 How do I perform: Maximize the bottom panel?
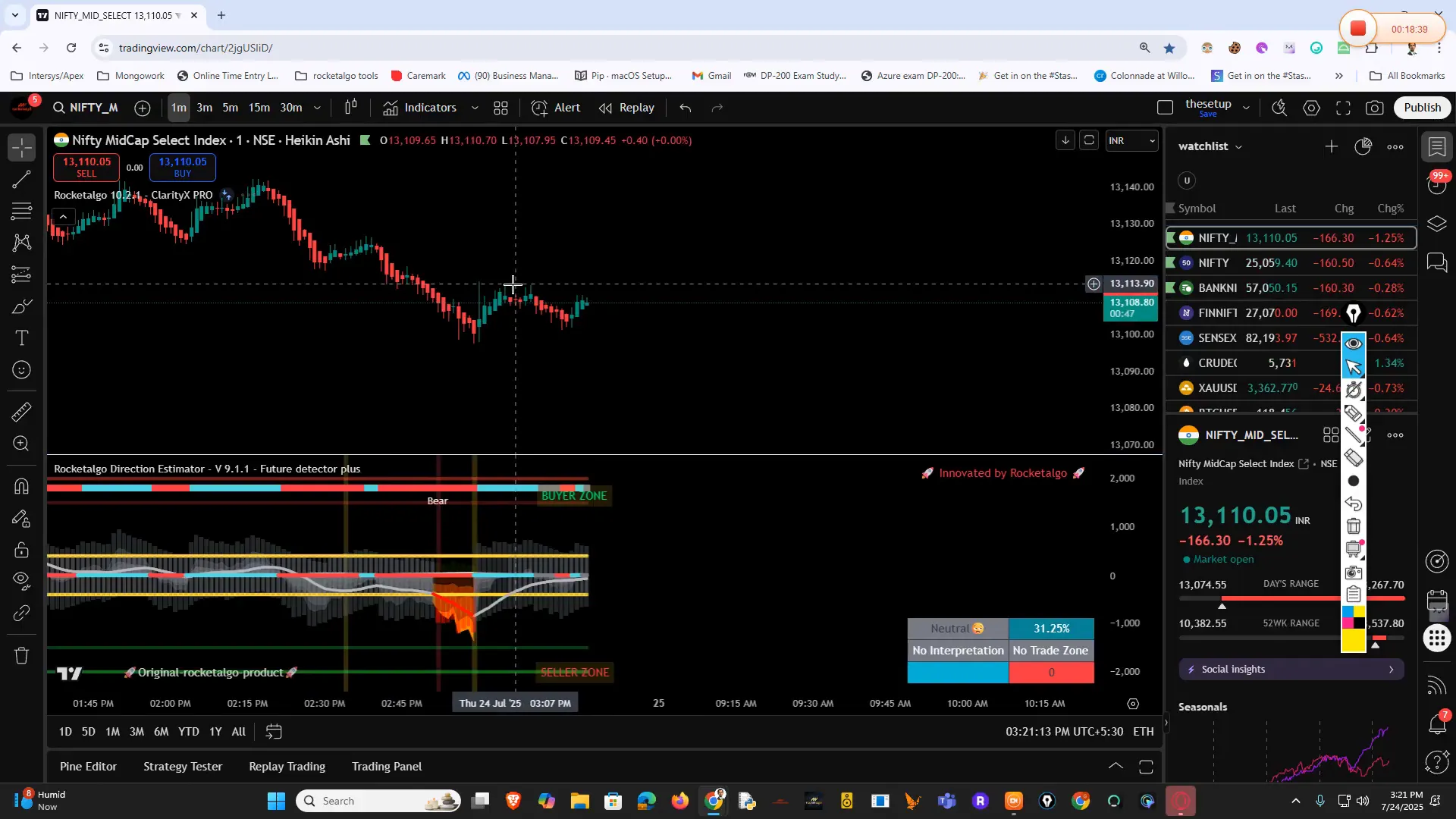point(1146,767)
